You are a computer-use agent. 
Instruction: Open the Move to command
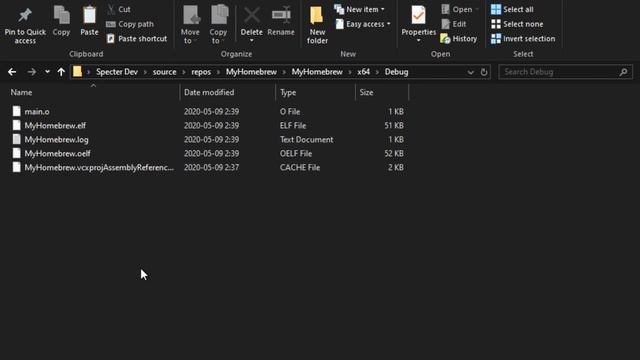tap(190, 24)
